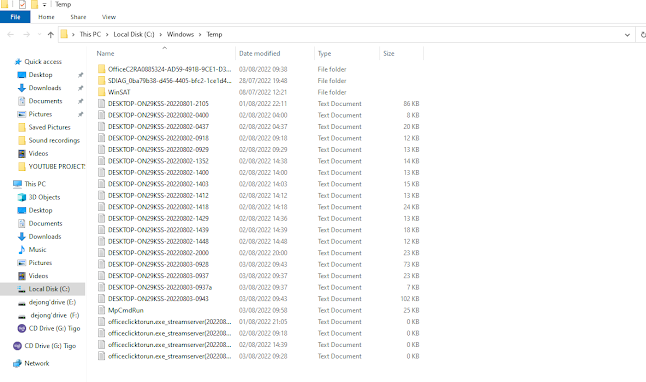Select This PC in navigation pane

35,184
